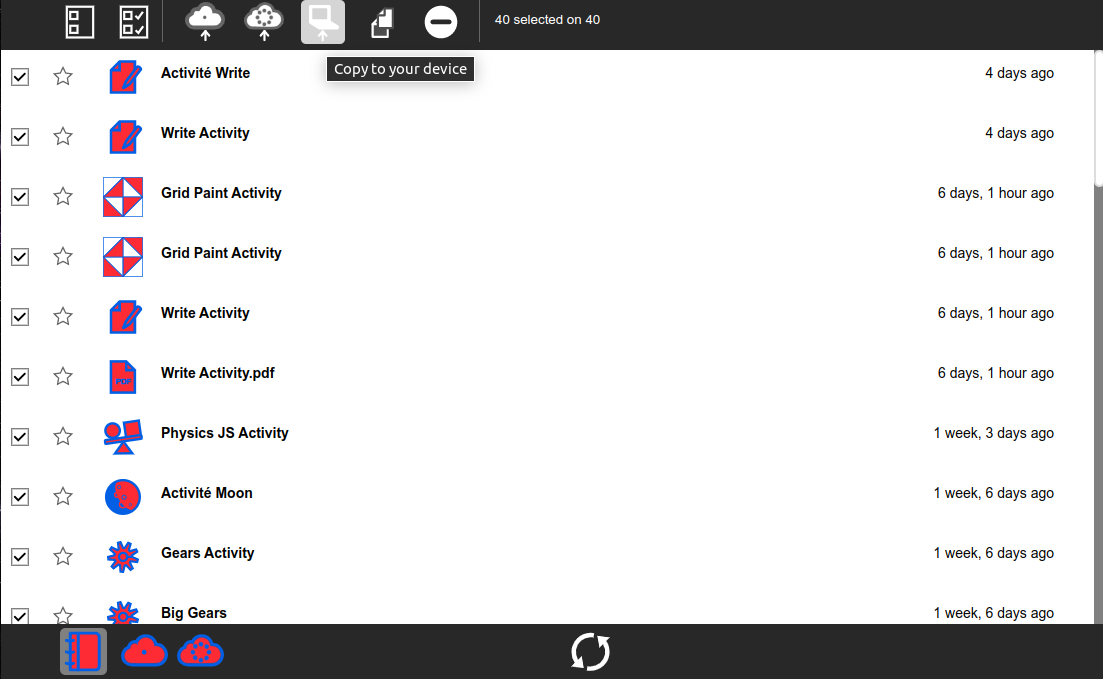1103x679 pixels.
Task: Click the Activité Write pencil document icon
Action: click(x=123, y=77)
